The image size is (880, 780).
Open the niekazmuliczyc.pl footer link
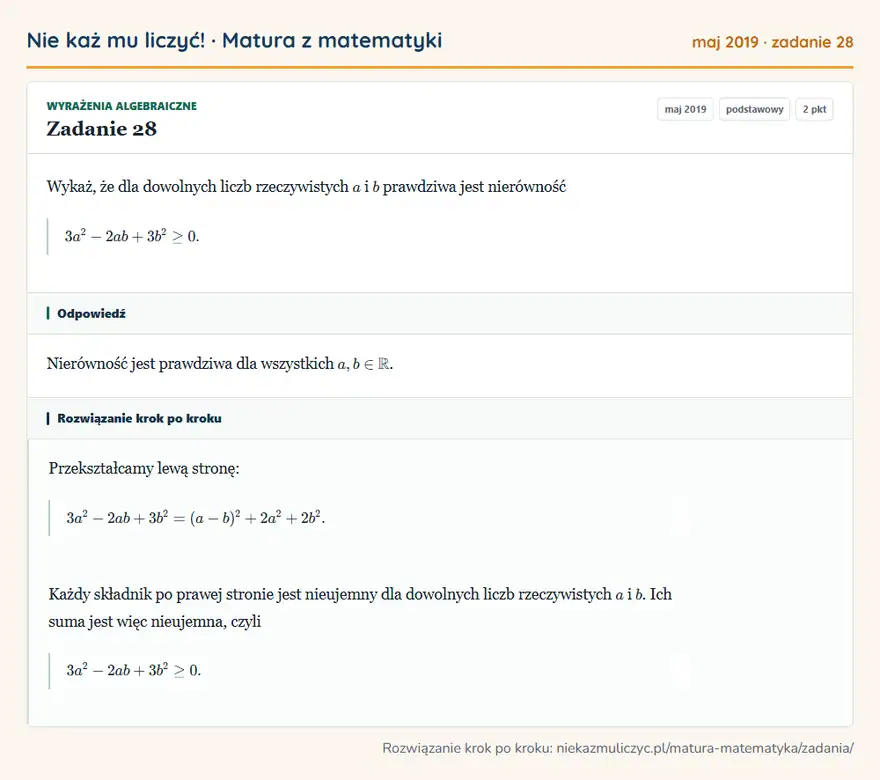tap(705, 748)
